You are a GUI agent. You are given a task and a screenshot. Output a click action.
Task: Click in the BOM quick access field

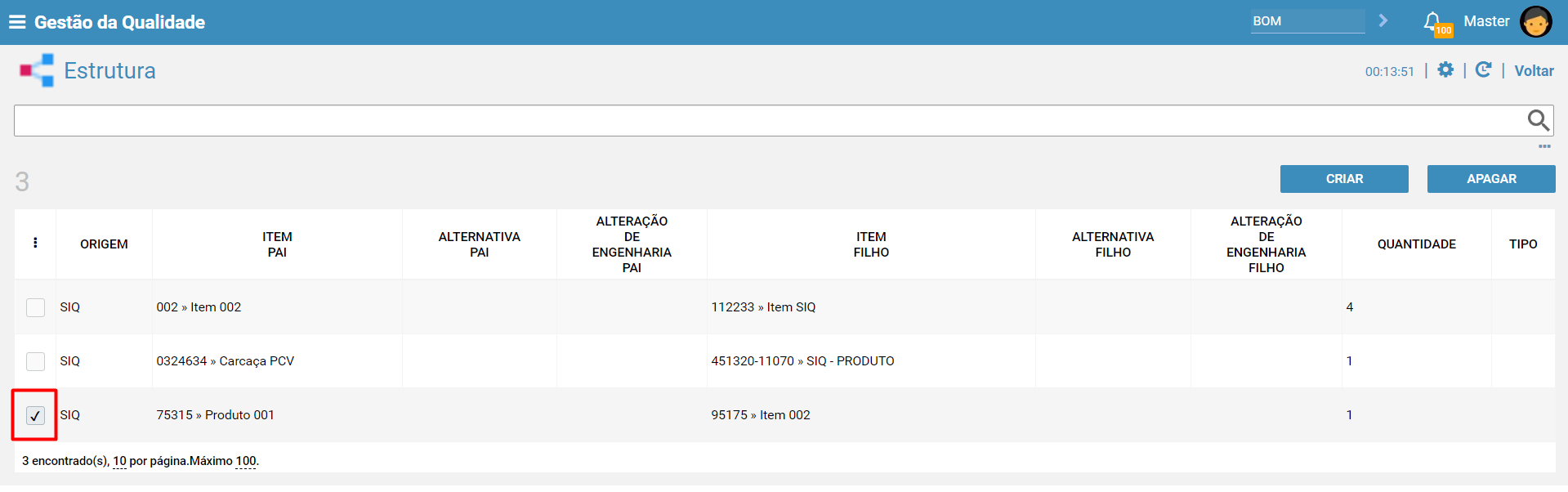click(x=1307, y=21)
